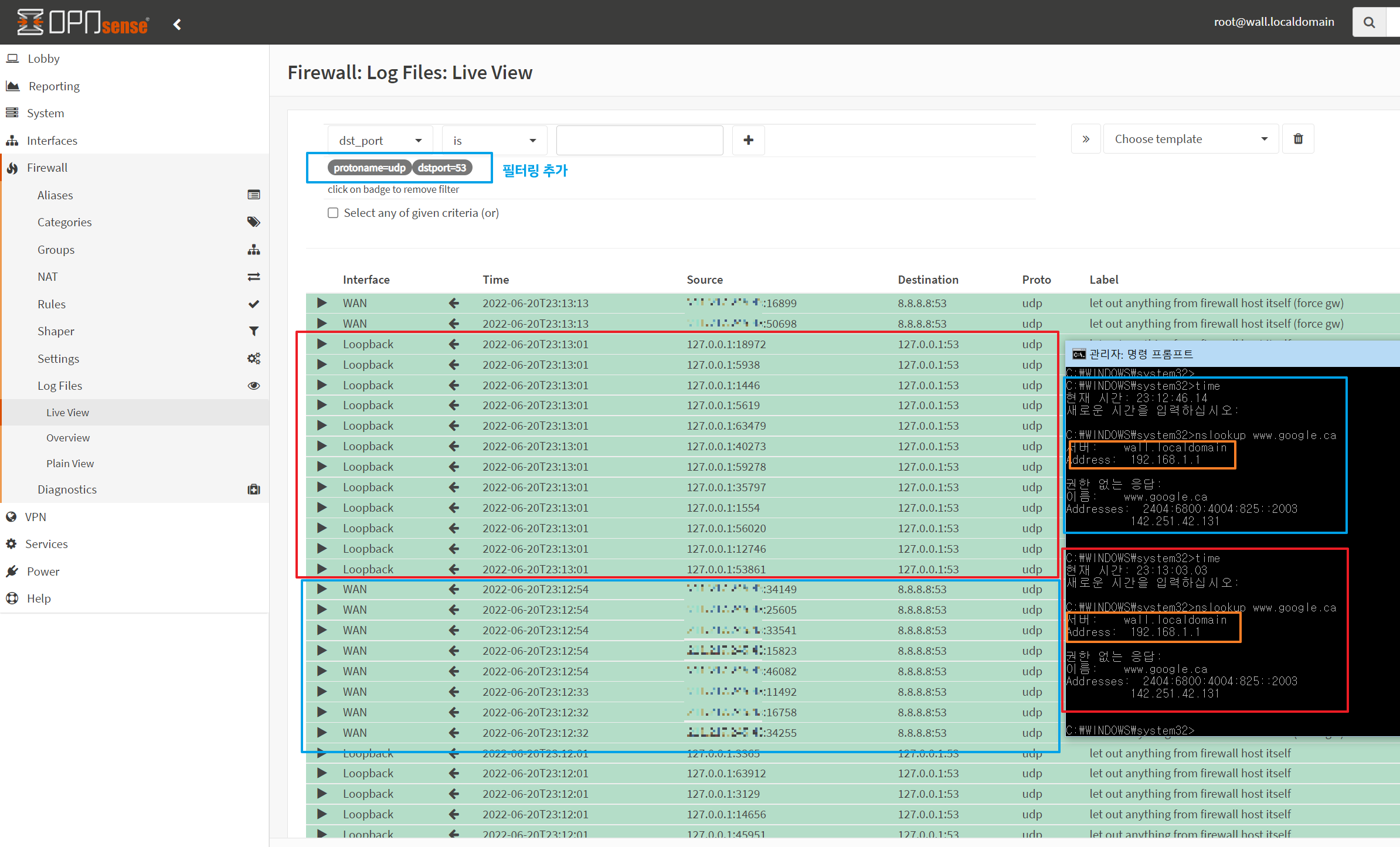Image resolution: width=1400 pixels, height=847 pixels.
Task: Click the Log Files eye icon
Action: point(253,386)
